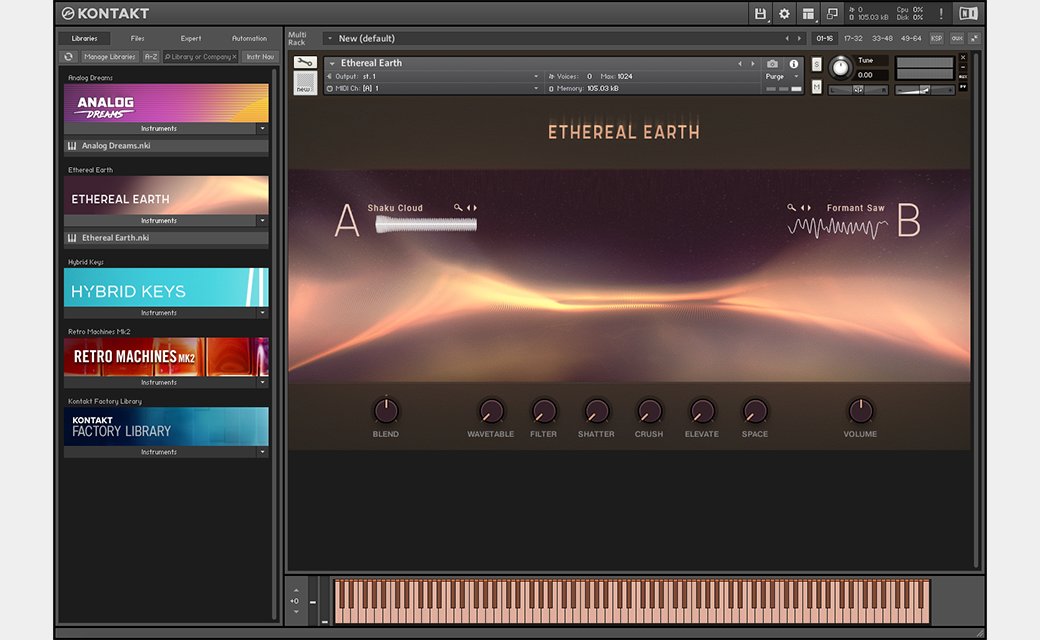Load the previous multi preset arrow
Image resolution: width=1040 pixels, height=640 pixels.
[x=787, y=38]
